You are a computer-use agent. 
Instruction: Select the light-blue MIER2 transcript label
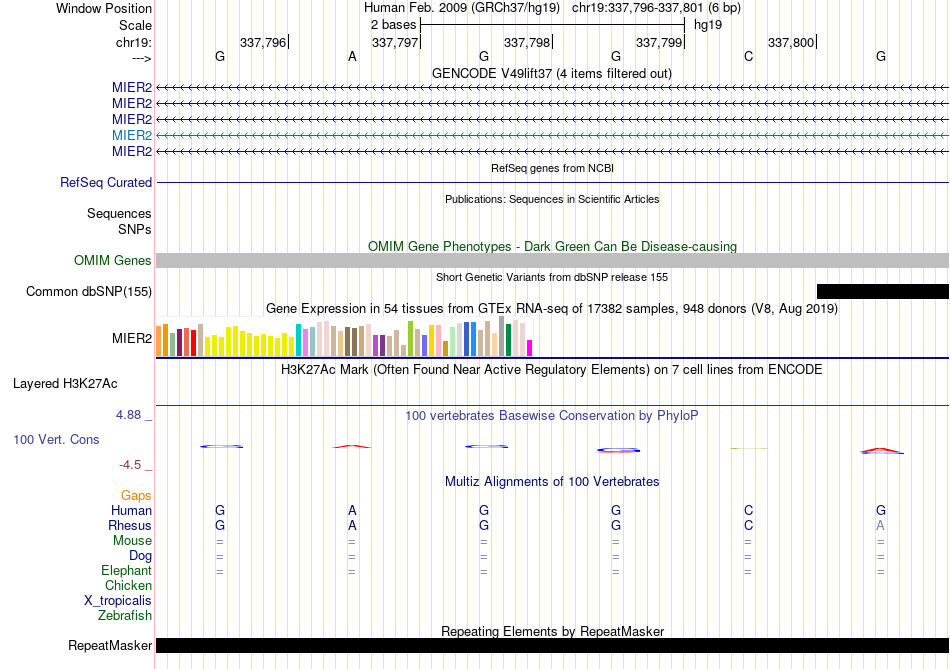[x=132, y=135]
